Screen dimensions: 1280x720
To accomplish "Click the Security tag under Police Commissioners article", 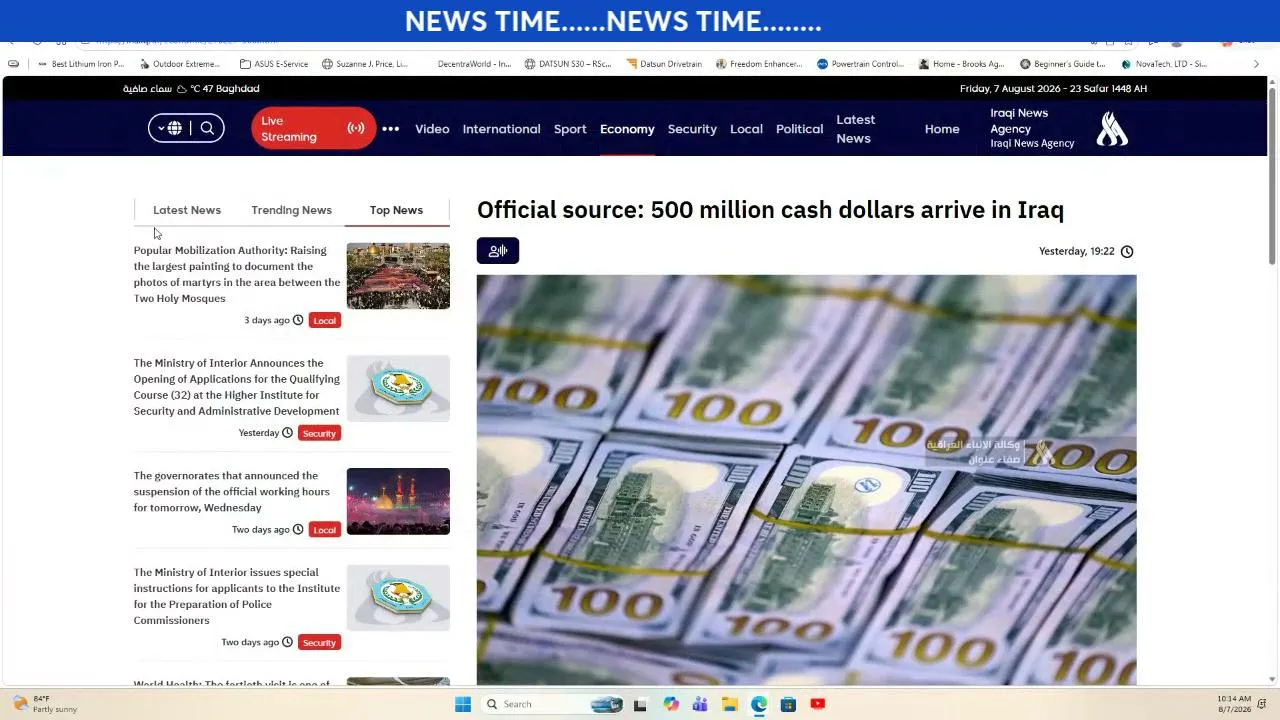I will [x=319, y=642].
